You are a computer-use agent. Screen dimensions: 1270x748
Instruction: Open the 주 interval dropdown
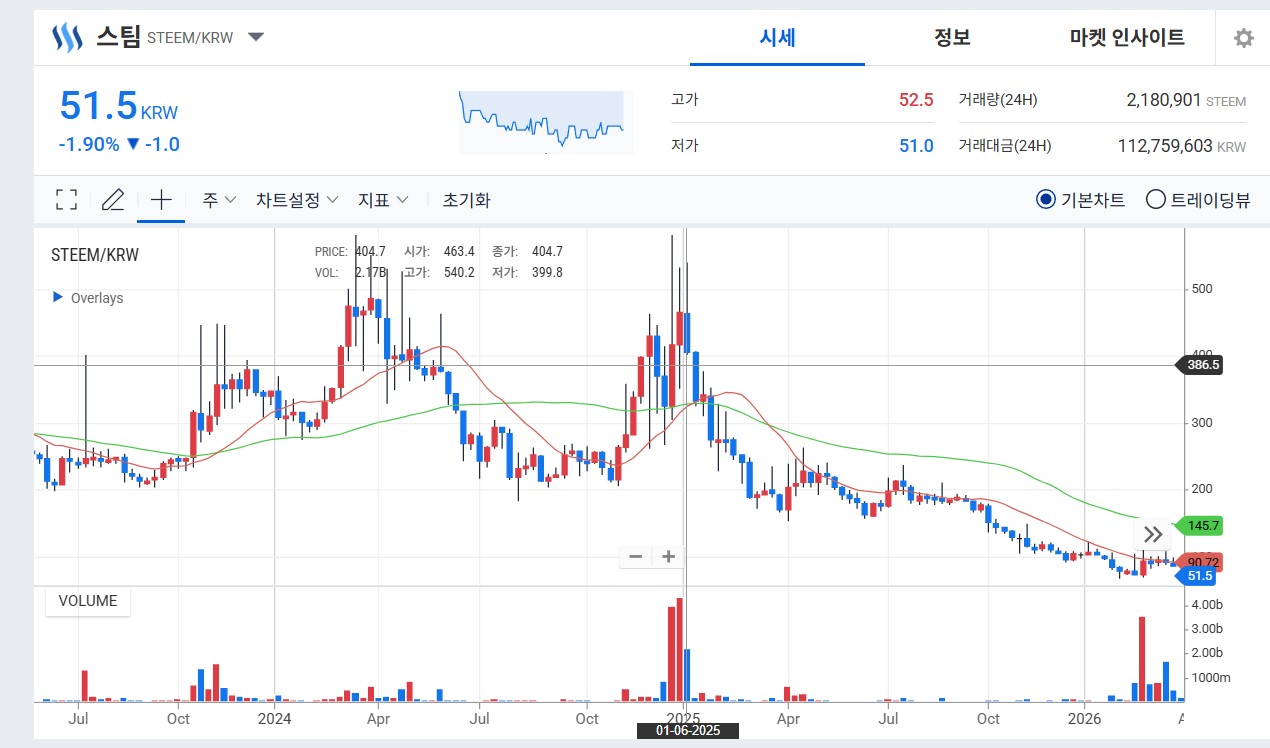219,200
